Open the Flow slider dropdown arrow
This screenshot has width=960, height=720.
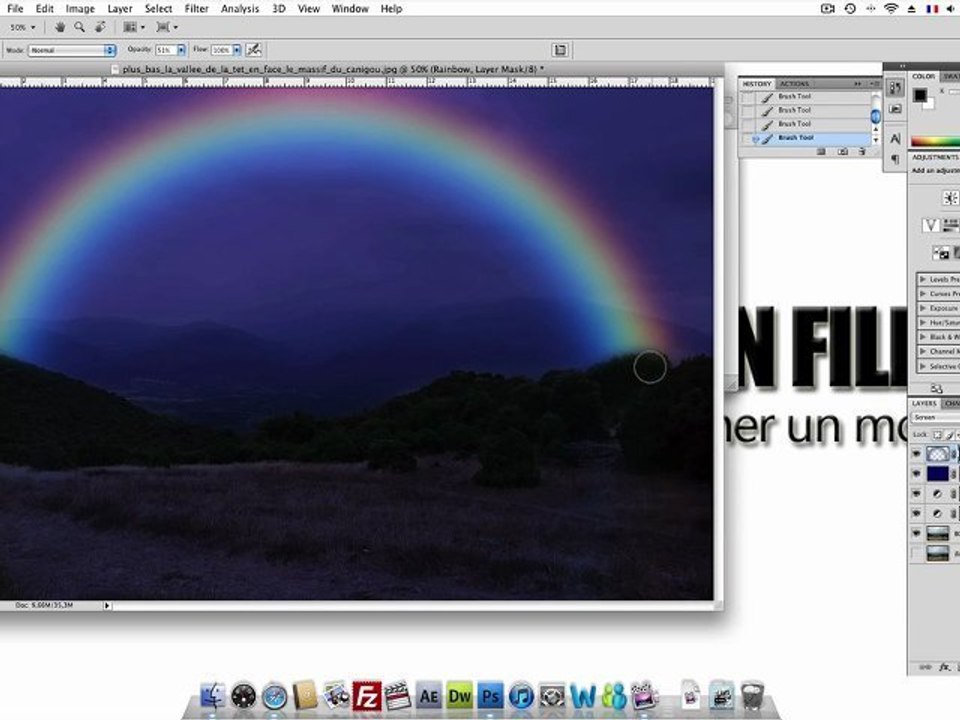237,50
